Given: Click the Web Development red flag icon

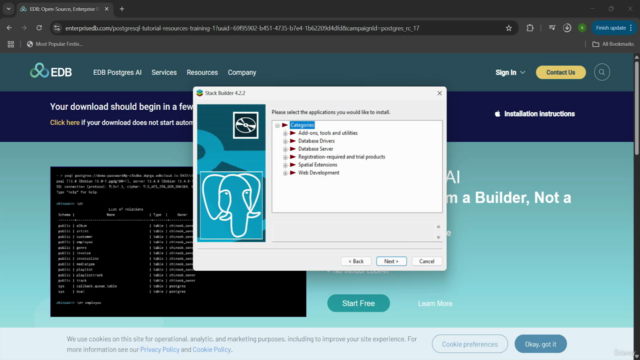Looking at the screenshot, I should [293, 173].
